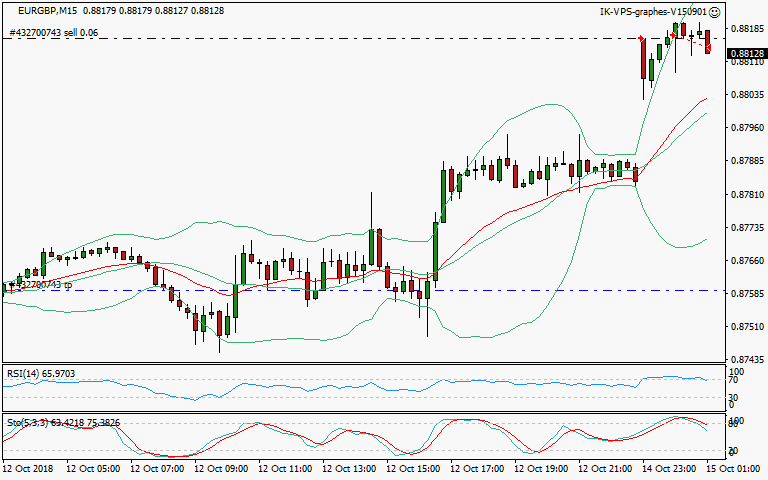Click the 0.88035 price scale label
This screenshot has width=768, height=480.
744,95
